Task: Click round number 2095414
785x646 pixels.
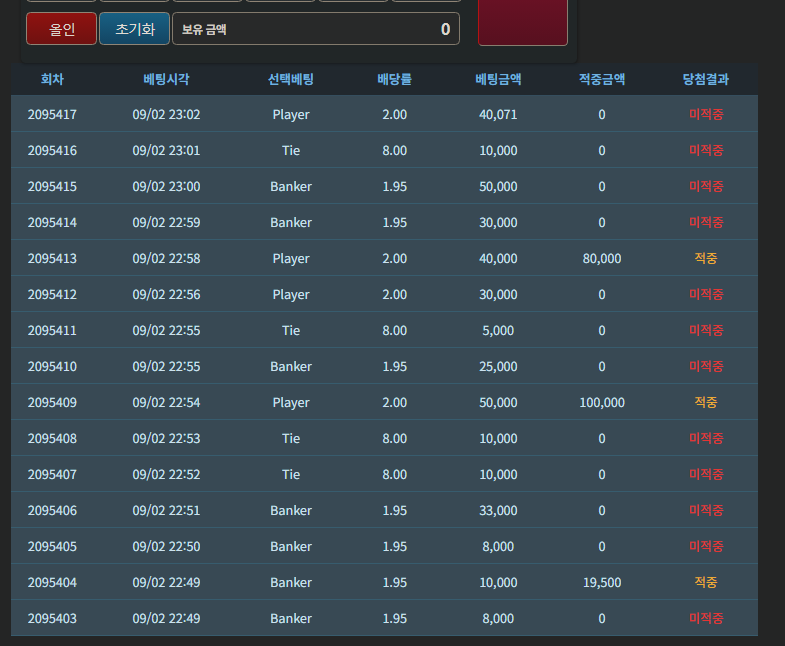Action: pos(52,223)
